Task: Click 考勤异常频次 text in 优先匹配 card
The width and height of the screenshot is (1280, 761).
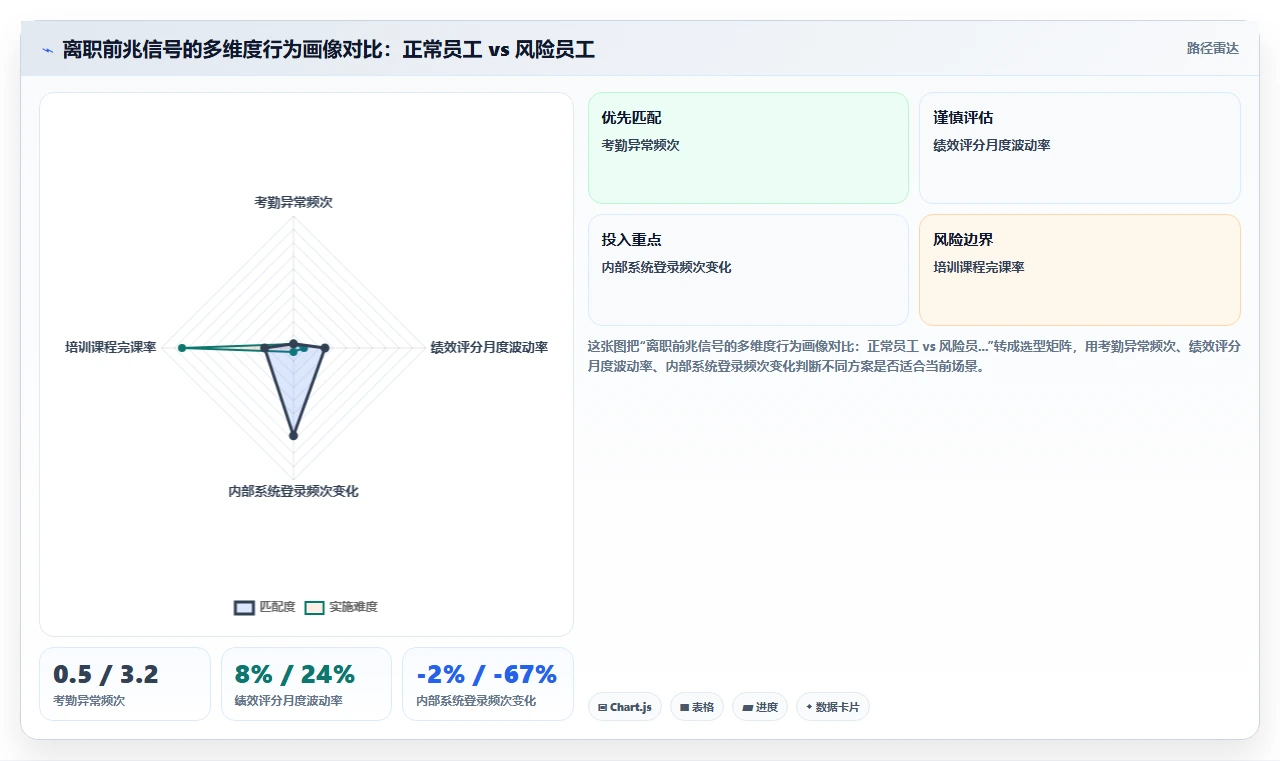Action: [641, 145]
